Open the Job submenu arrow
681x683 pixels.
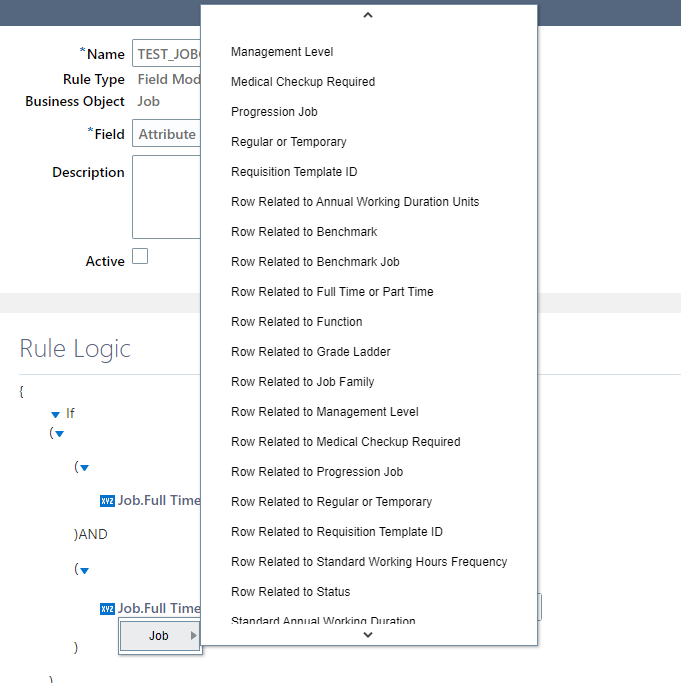(x=193, y=636)
